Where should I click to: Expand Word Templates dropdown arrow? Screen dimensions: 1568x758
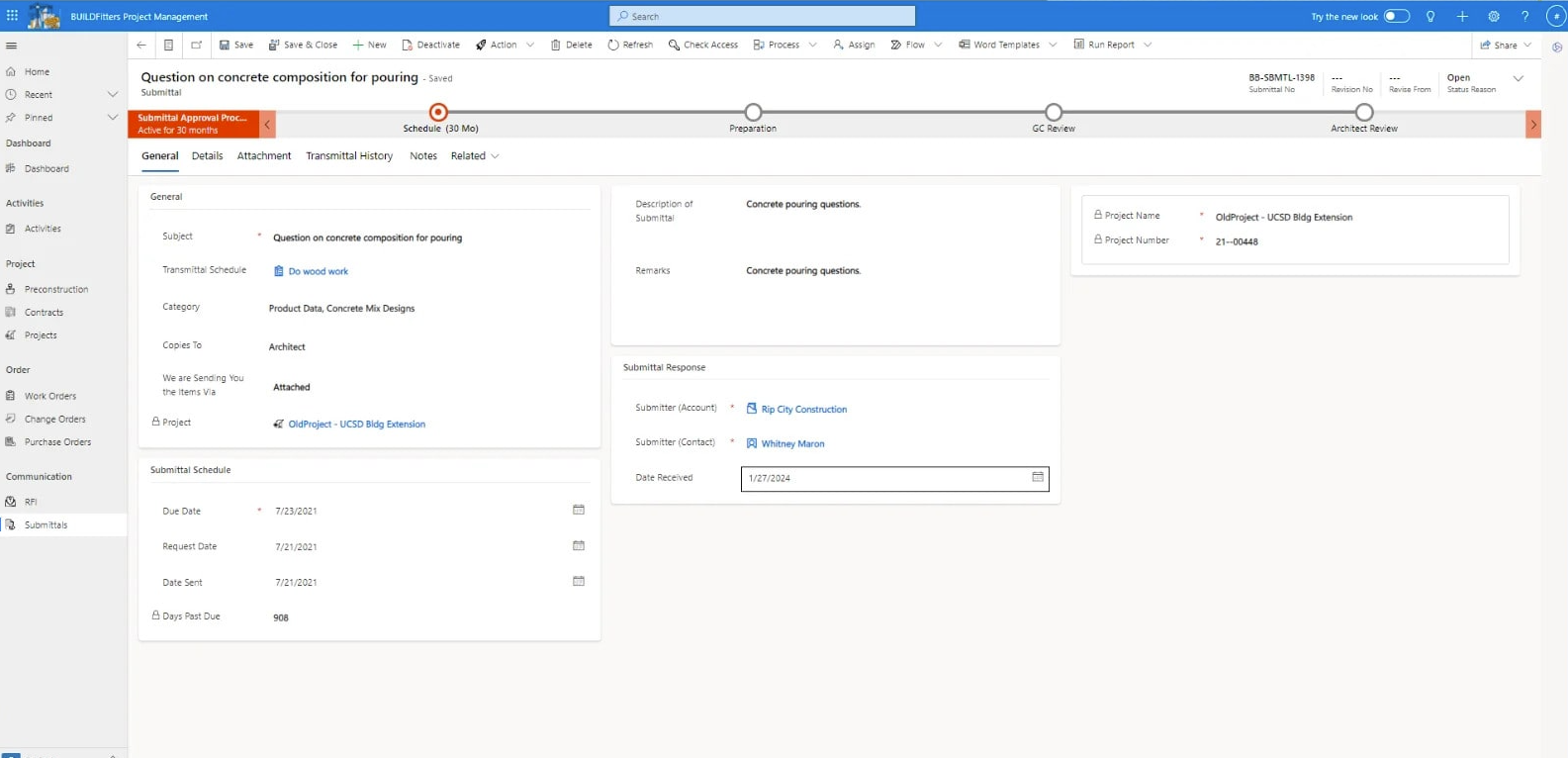coord(1053,45)
